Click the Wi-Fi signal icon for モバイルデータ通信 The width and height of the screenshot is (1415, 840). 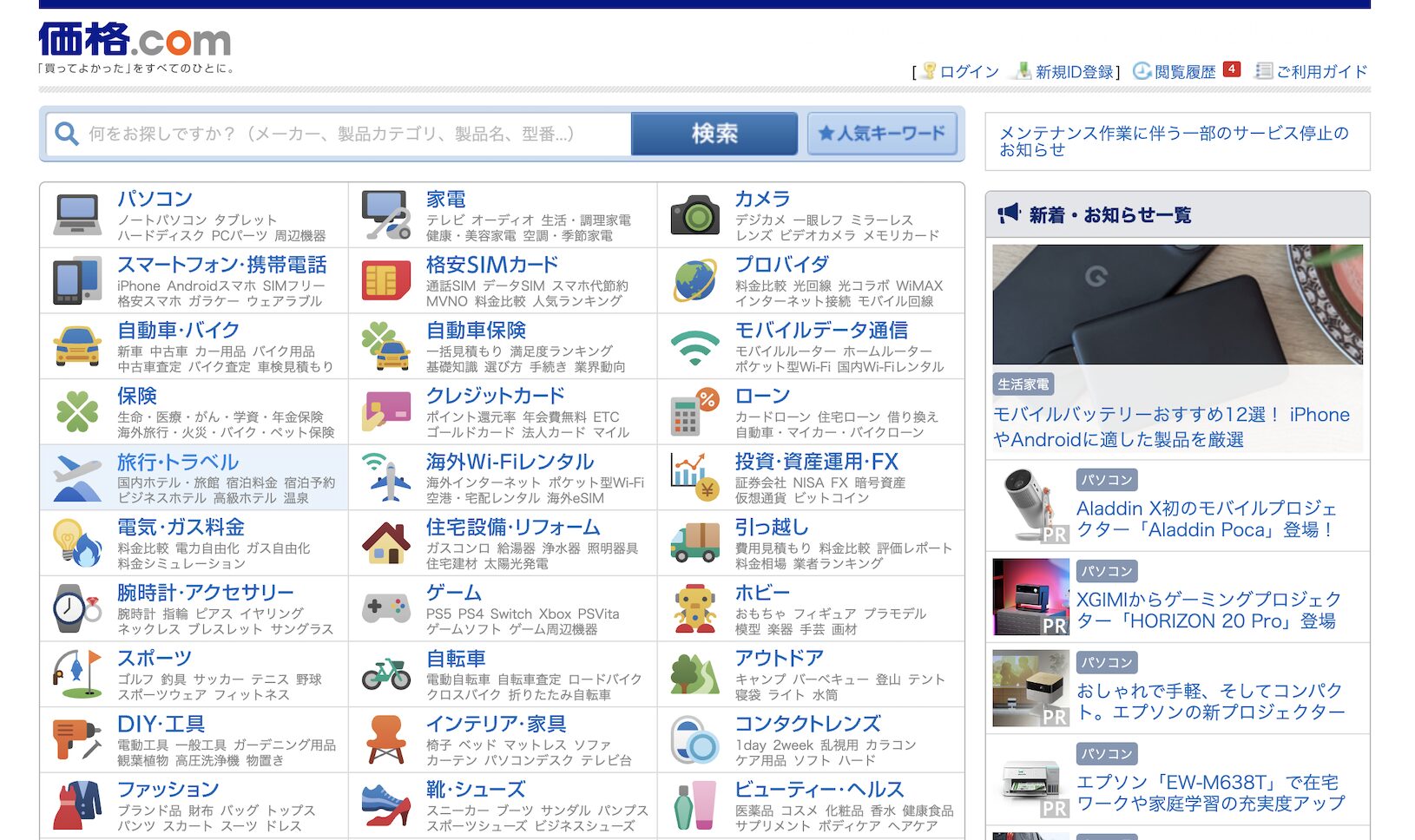pyautogui.click(x=694, y=346)
